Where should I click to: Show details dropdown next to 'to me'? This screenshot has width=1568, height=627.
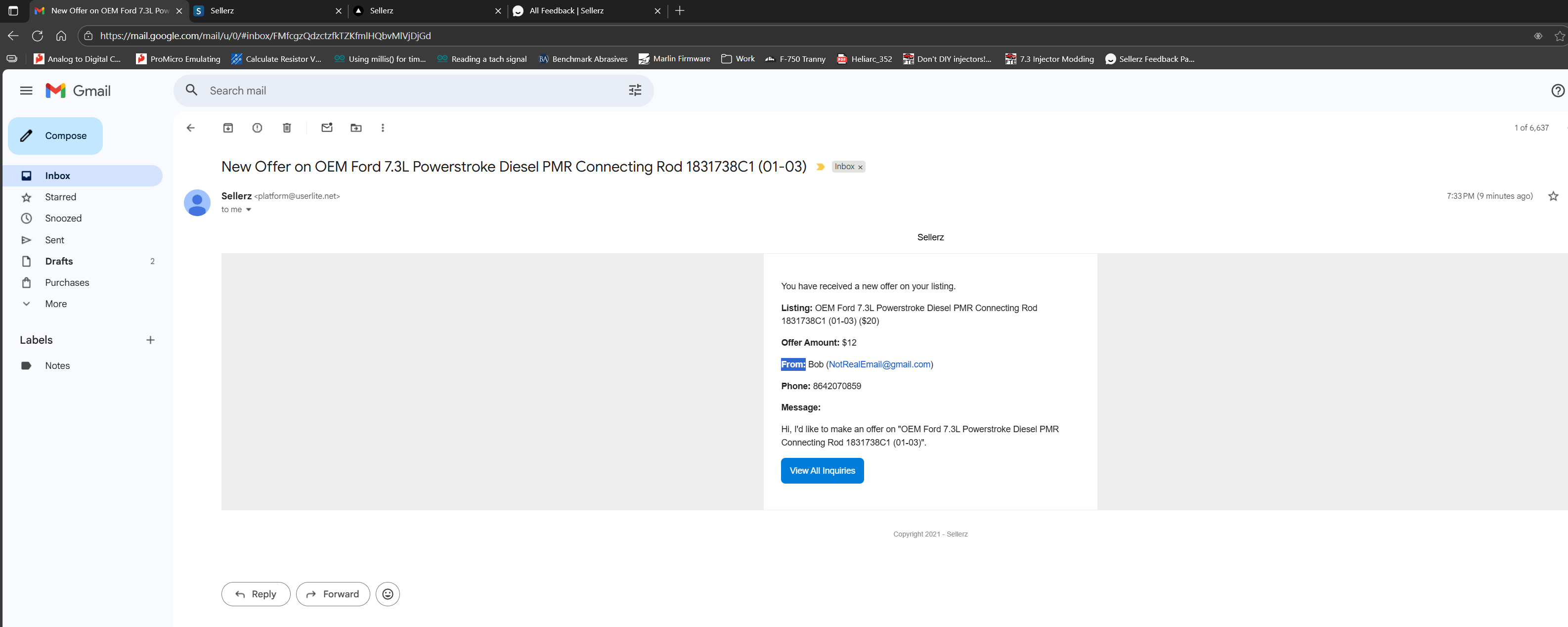click(x=248, y=210)
